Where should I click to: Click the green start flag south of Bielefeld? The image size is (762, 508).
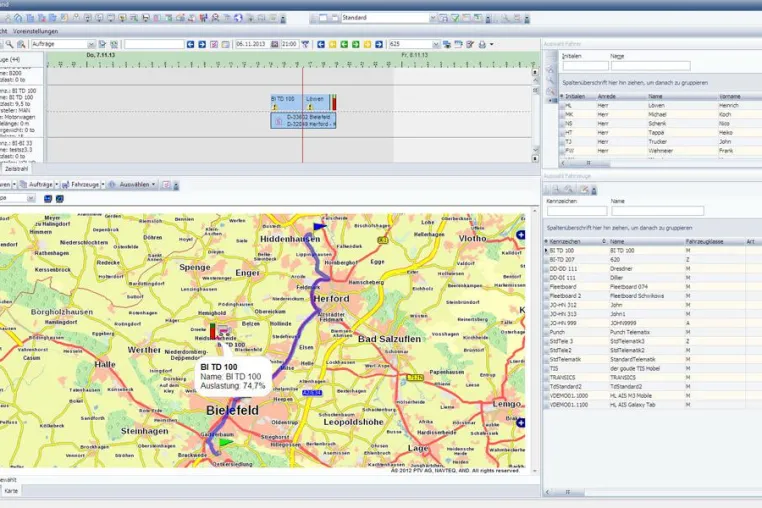click(x=225, y=442)
